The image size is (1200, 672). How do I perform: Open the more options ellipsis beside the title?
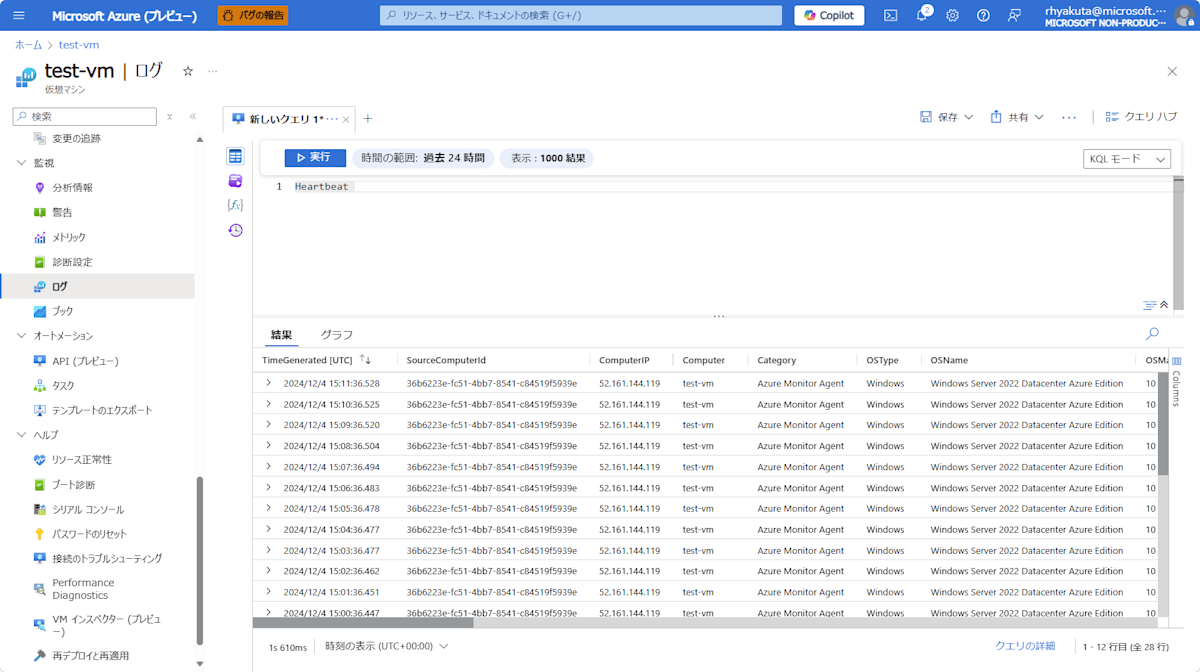point(212,71)
